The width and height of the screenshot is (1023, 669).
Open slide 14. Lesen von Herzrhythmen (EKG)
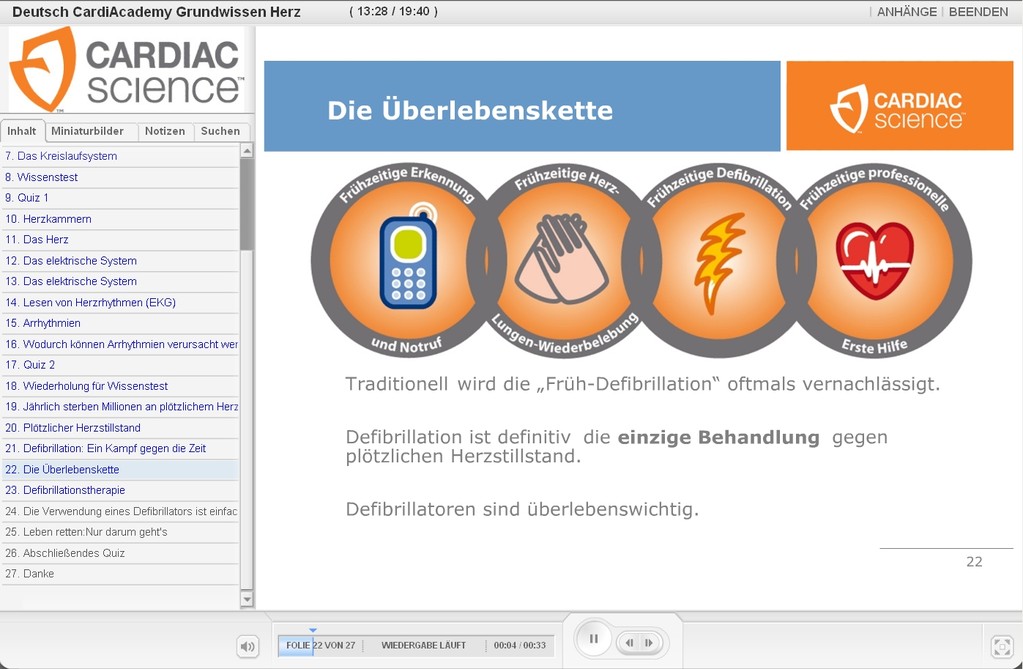pyautogui.click(x=120, y=302)
